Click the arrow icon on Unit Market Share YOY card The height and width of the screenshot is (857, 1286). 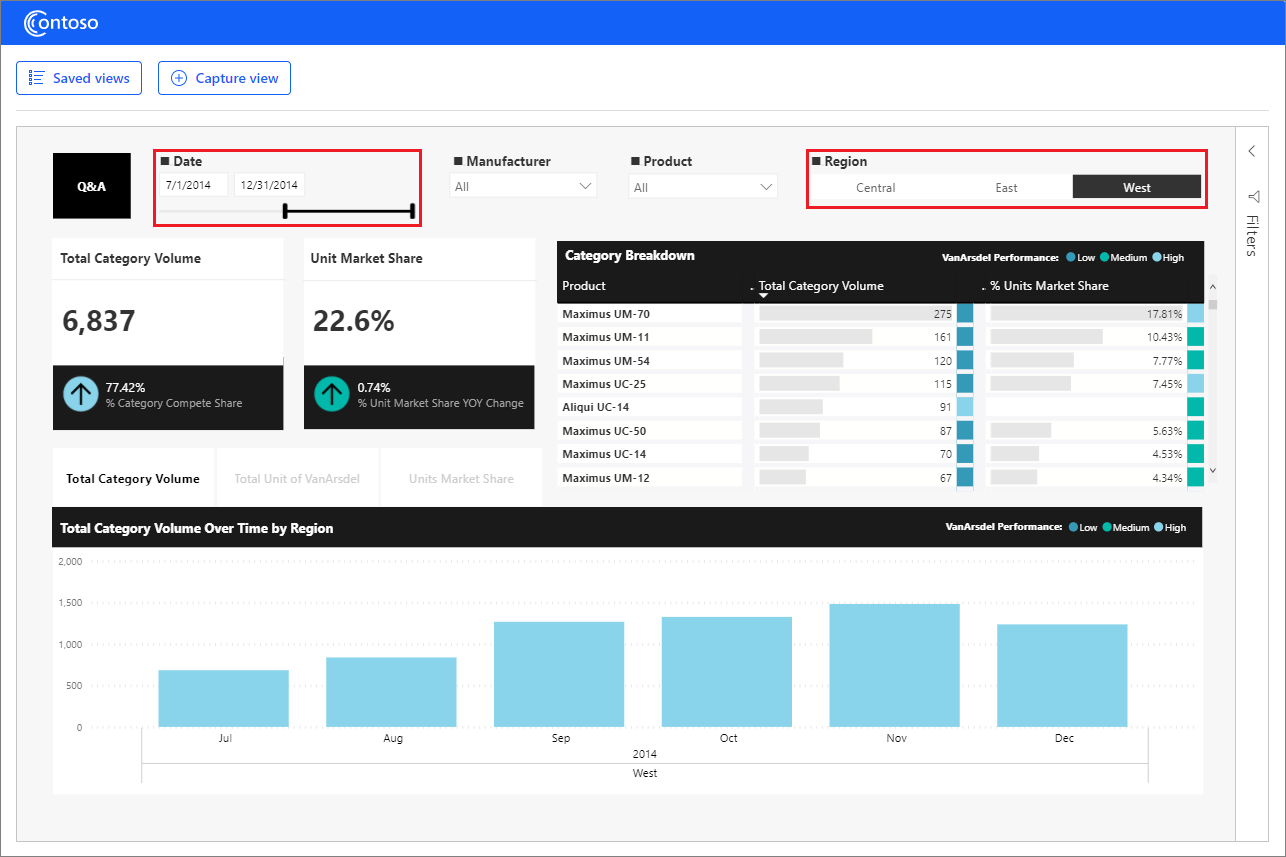click(332, 394)
